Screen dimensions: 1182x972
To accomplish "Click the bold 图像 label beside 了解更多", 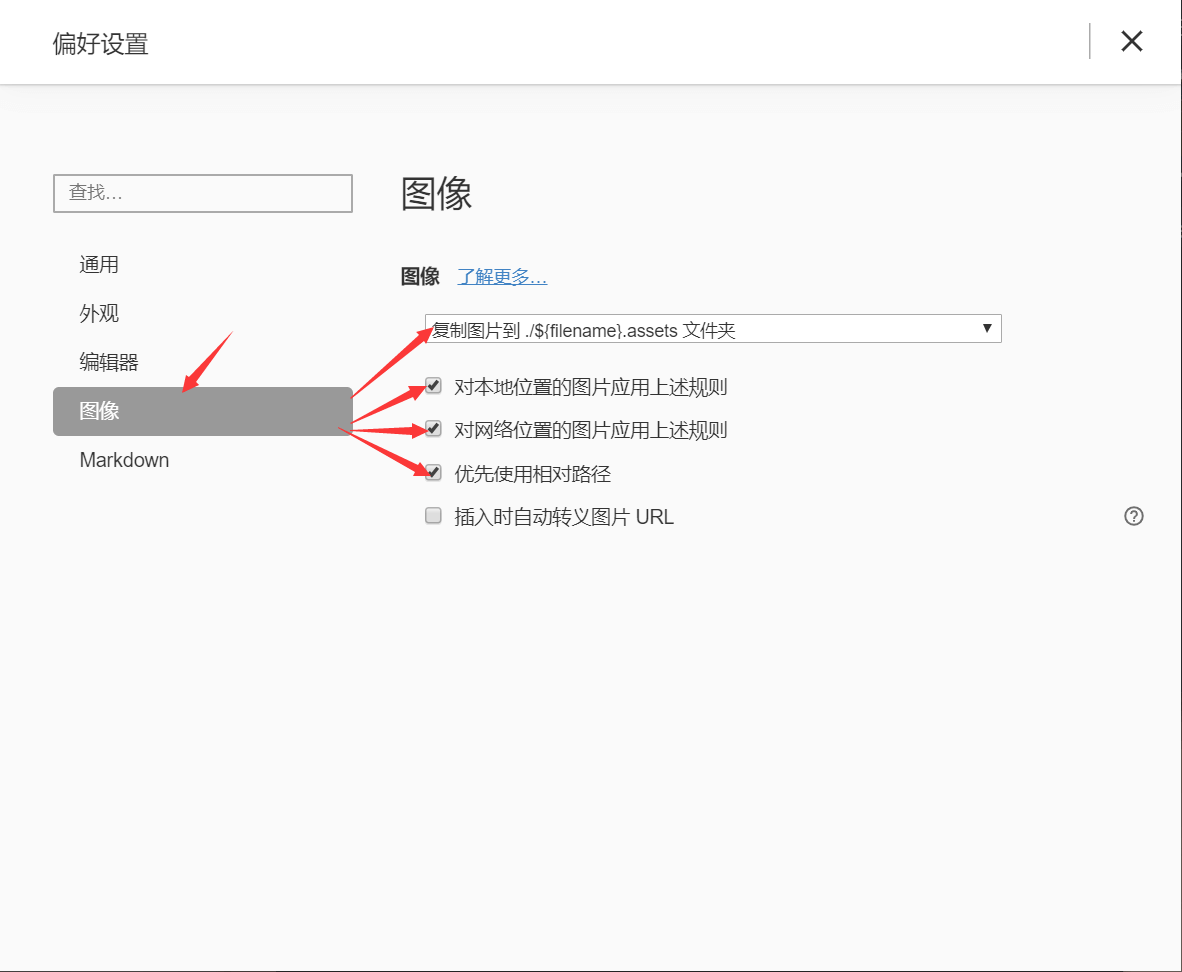I will tap(420, 277).
